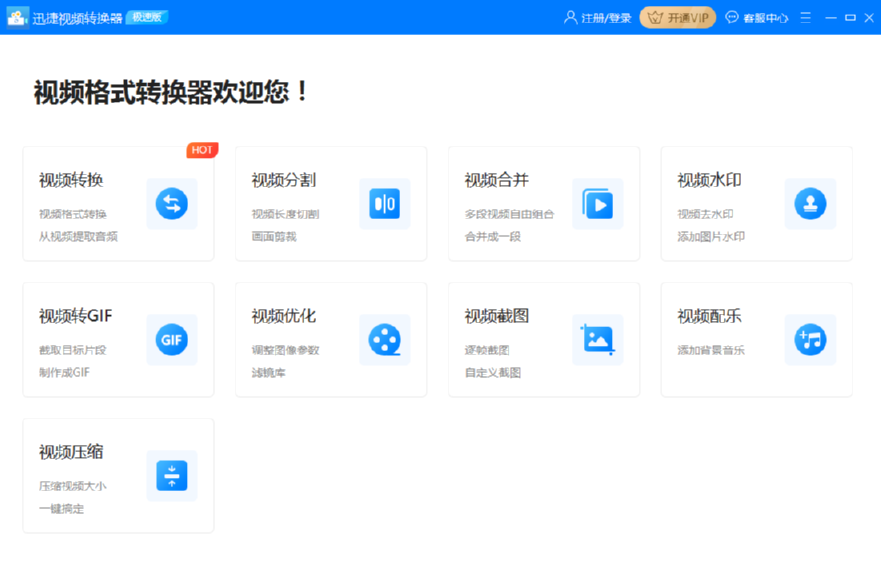The width and height of the screenshot is (881, 572).
Task: Select the 视频合并 card title
Action: 497,180
